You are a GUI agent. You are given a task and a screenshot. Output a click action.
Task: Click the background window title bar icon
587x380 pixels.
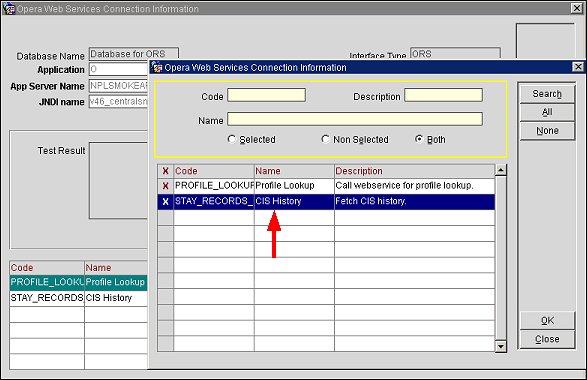(9, 9)
